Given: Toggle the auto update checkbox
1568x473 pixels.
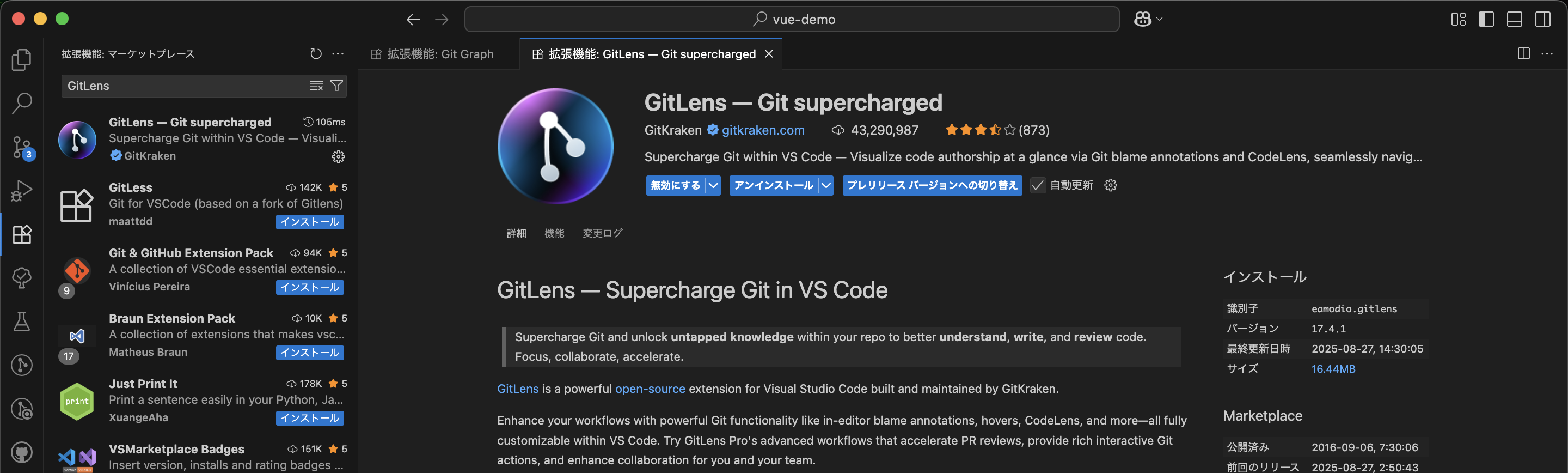Looking at the screenshot, I should point(1038,185).
